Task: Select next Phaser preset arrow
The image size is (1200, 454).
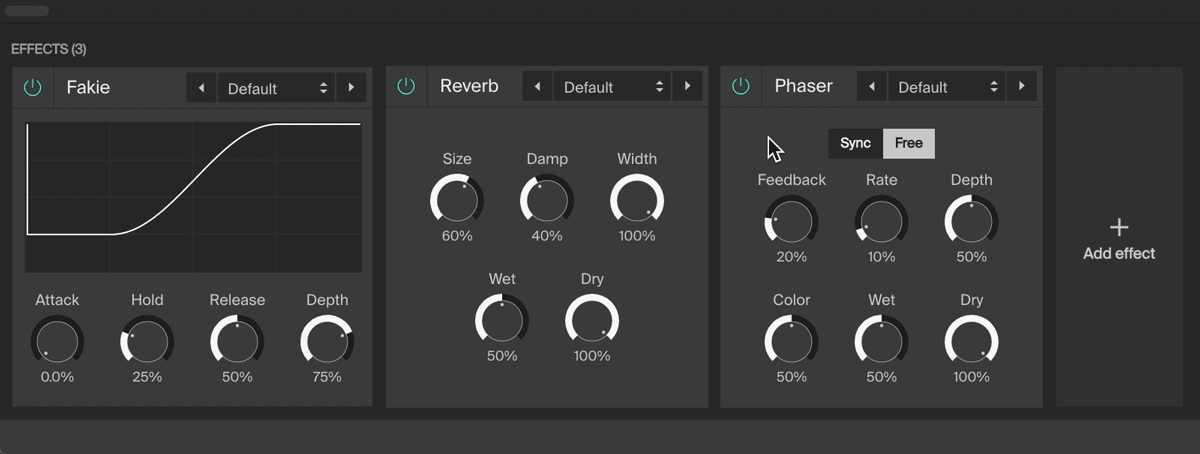Action: [1021, 87]
